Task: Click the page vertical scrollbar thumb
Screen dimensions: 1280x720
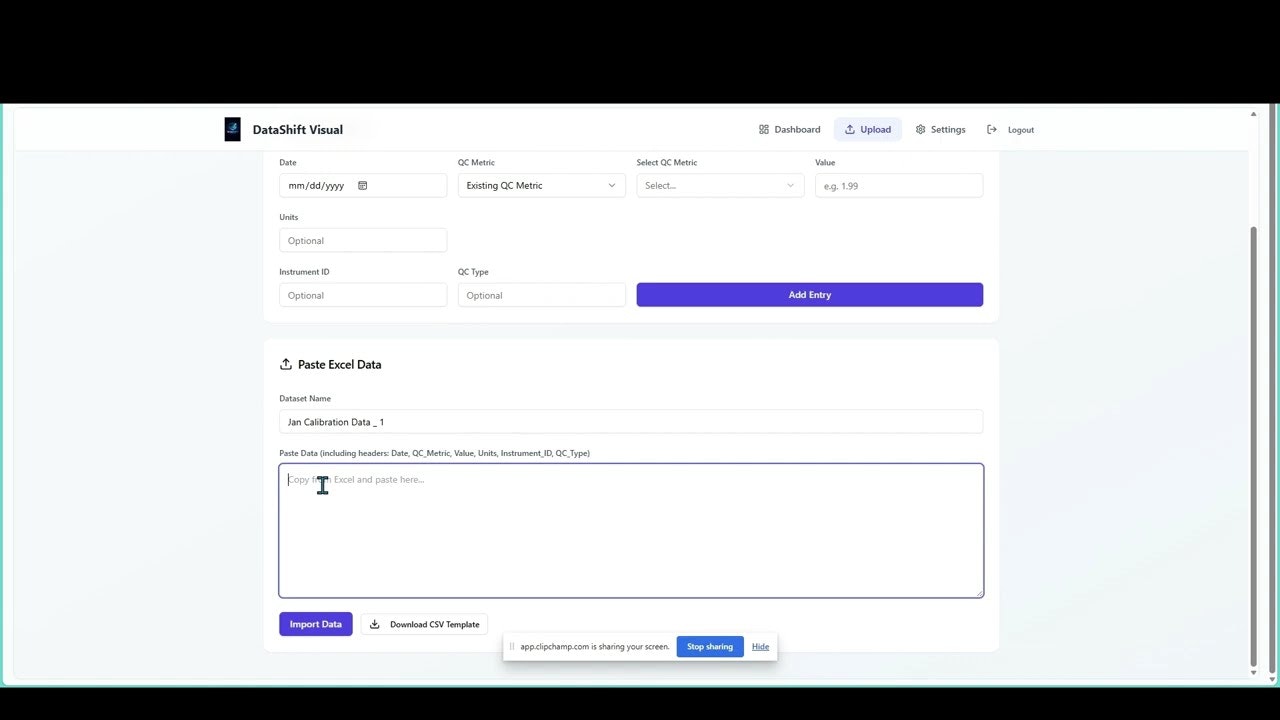Action: [1254, 445]
